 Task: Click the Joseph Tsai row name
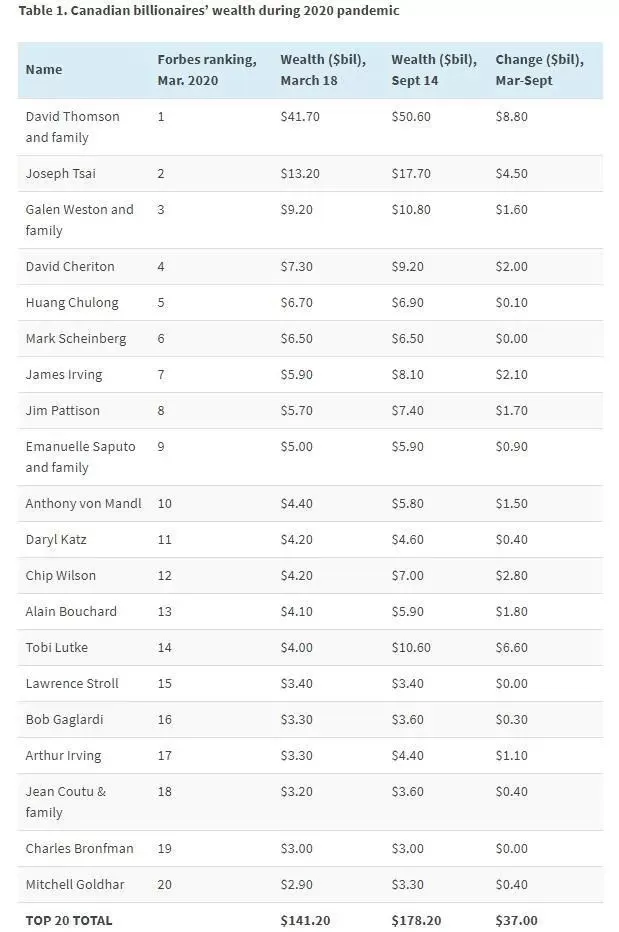[x=61, y=174]
